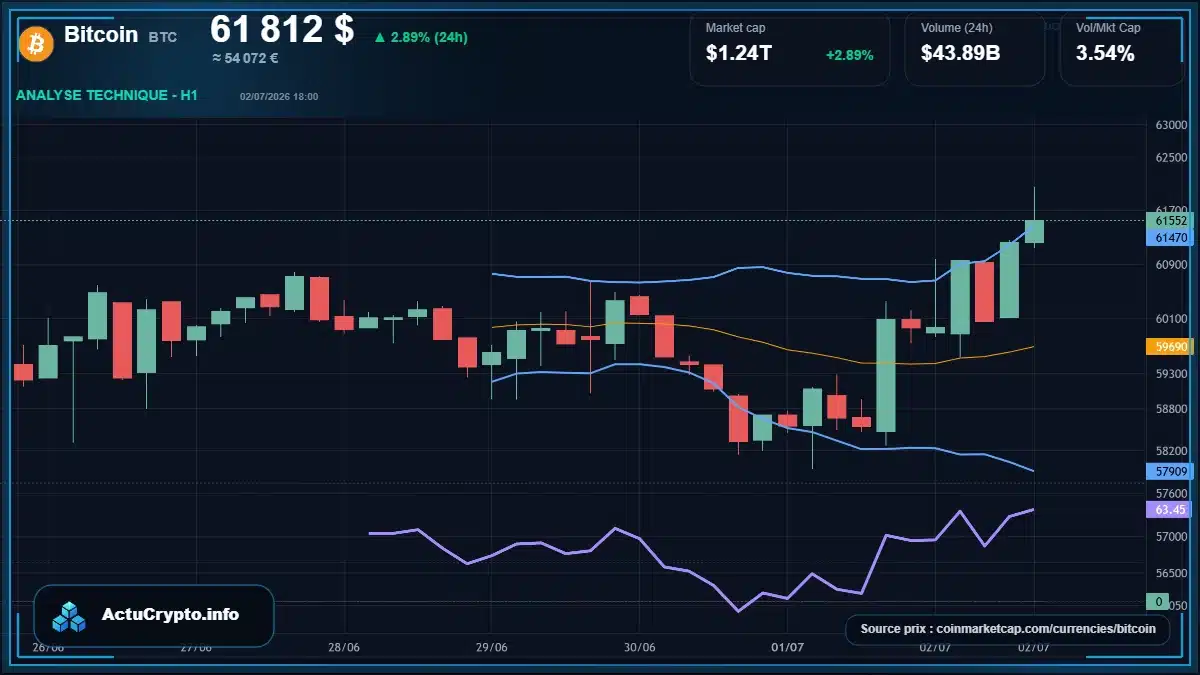Select the Bitcoin title text
1200x675 pixels.
(x=101, y=34)
